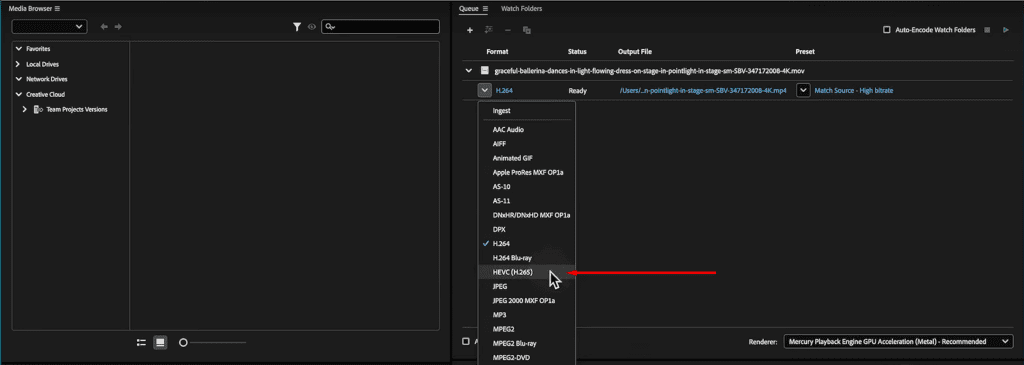Click the Stop Queue square icon
This screenshot has height=365, width=1024.
pyautogui.click(x=987, y=30)
